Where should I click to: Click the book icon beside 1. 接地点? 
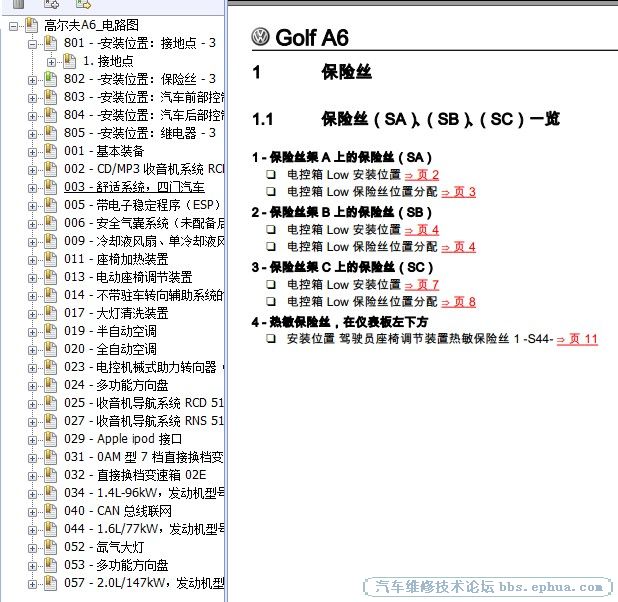pyautogui.click(x=69, y=61)
